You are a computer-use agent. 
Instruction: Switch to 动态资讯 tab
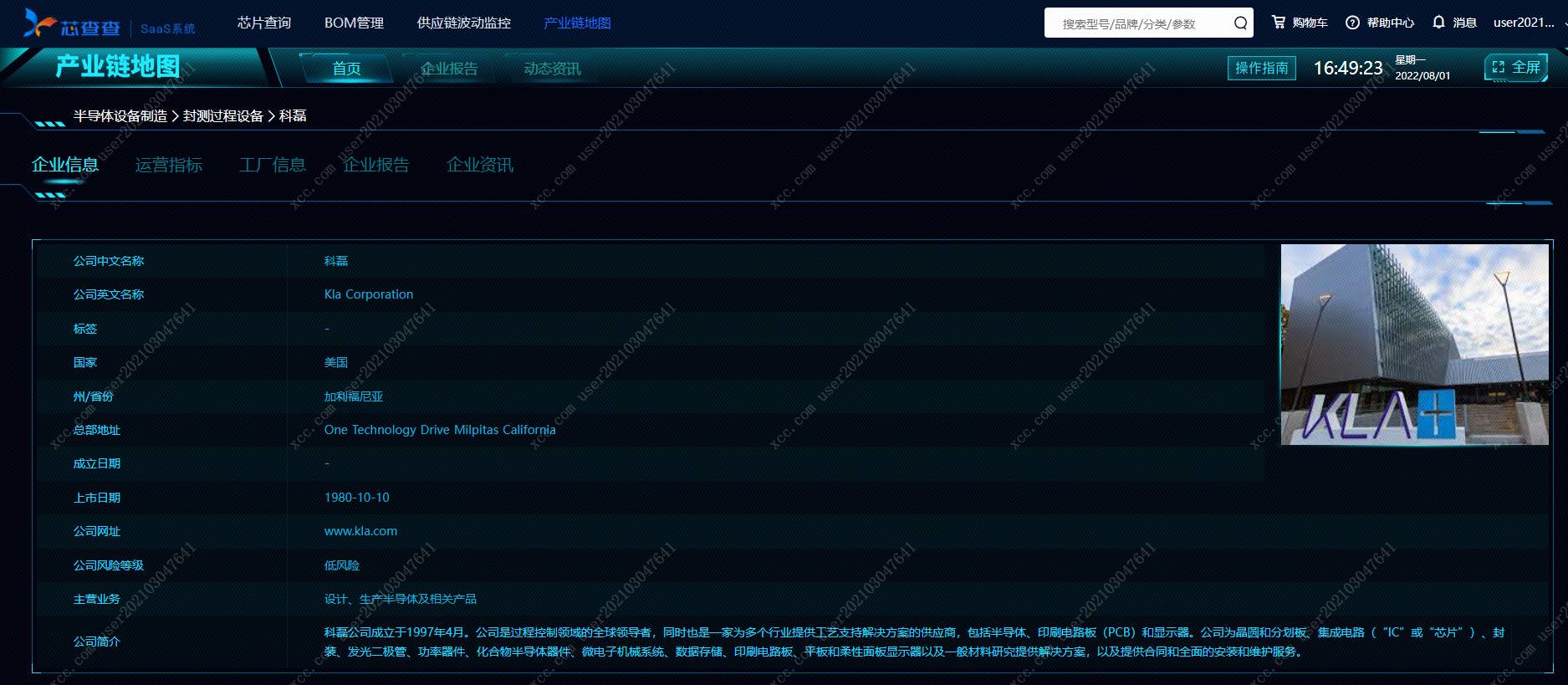coord(552,69)
